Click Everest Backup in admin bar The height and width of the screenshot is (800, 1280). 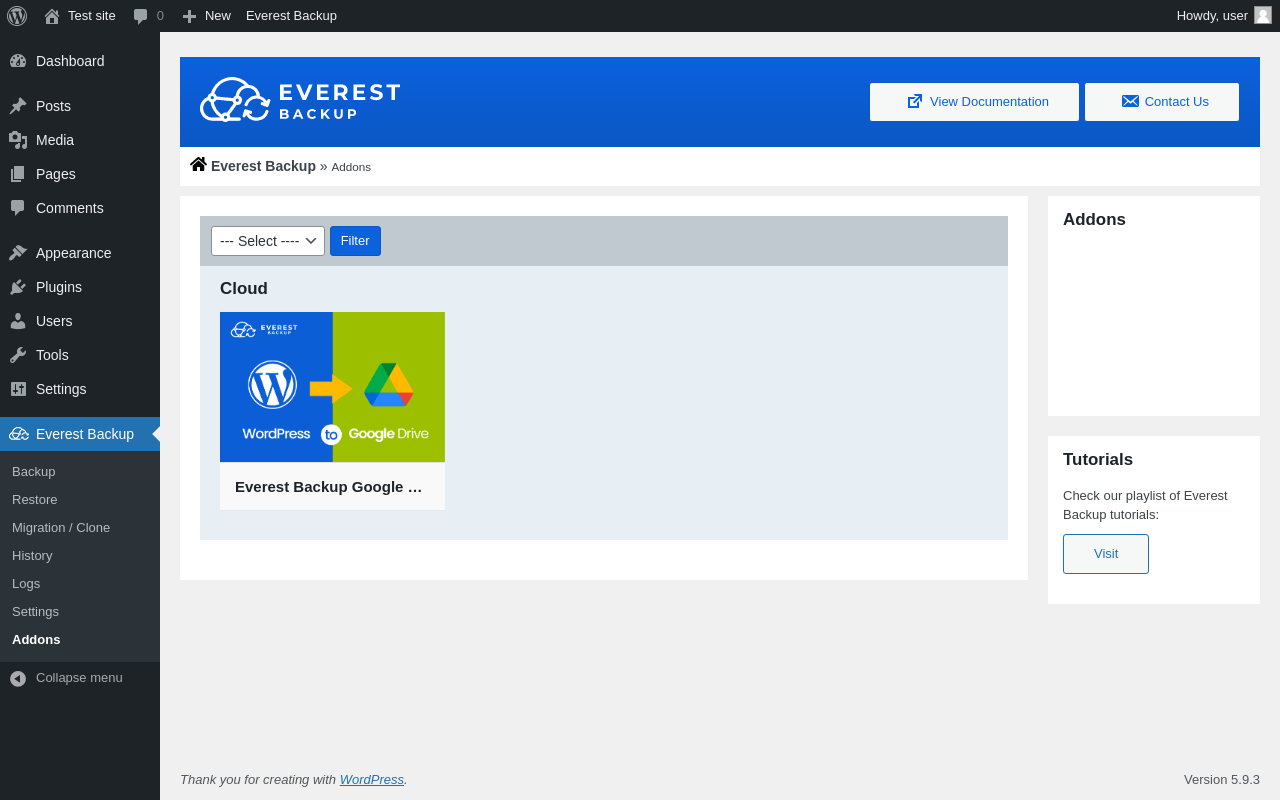[291, 16]
